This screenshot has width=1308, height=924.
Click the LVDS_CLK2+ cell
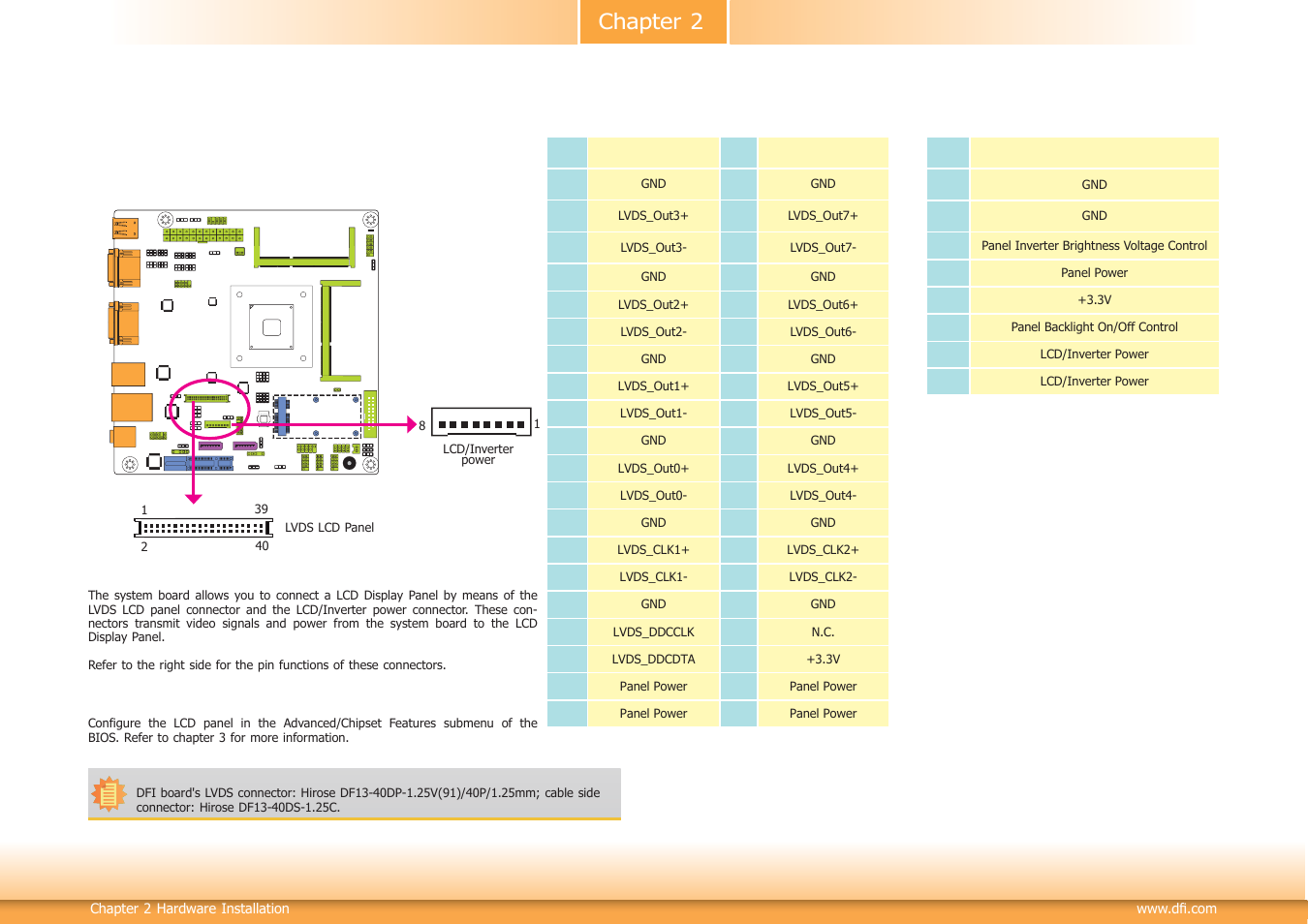click(823, 550)
